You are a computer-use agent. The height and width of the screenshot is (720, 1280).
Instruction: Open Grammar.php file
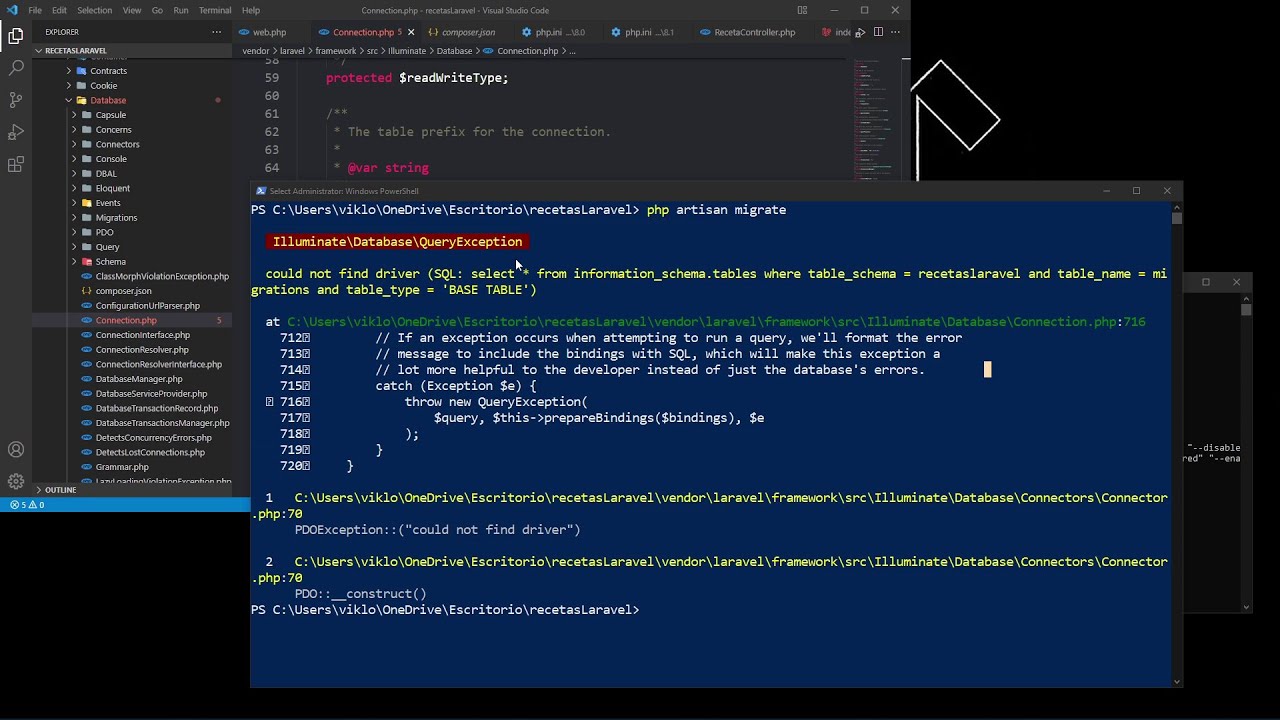tap(122, 467)
